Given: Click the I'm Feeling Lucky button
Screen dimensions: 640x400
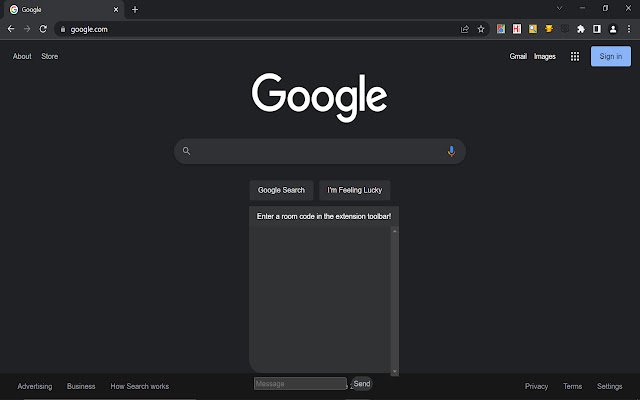Looking at the screenshot, I should click(355, 190).
